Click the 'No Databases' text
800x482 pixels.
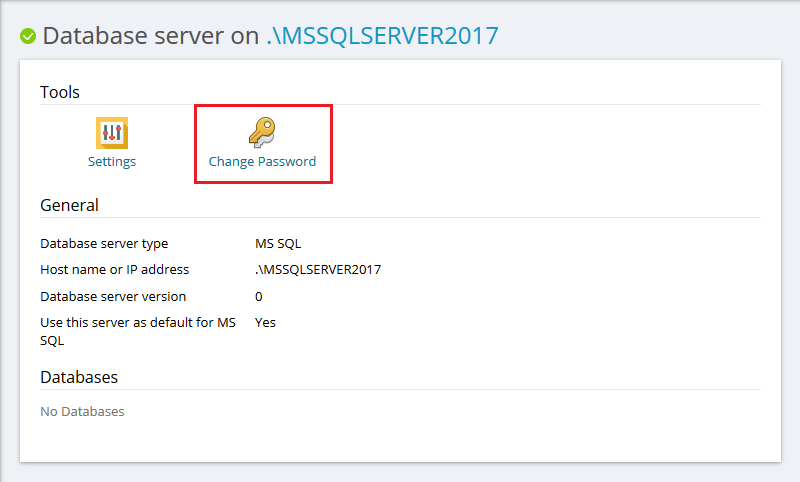[x=82, y=412]
